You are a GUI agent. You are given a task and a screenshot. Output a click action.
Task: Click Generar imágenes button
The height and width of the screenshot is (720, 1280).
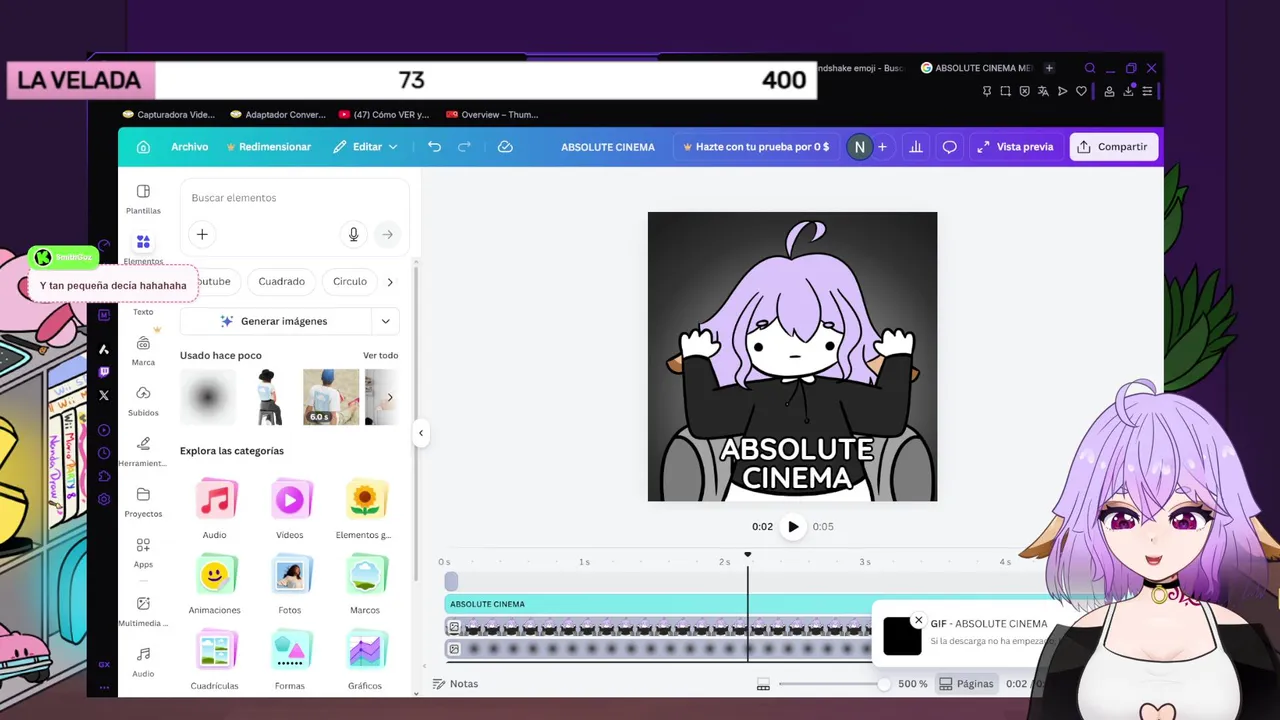point(275,321)
